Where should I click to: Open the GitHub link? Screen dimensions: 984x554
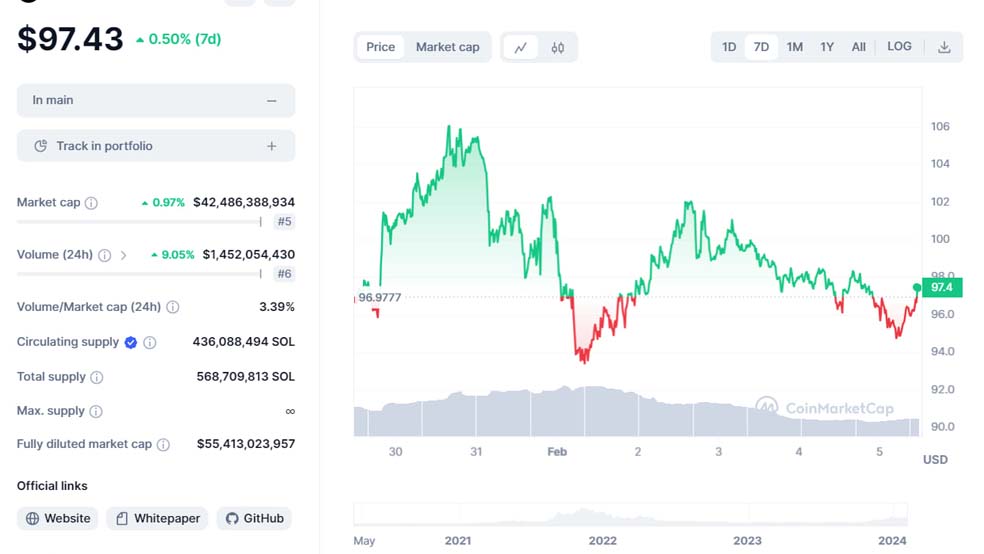click(x=254, y=518)
